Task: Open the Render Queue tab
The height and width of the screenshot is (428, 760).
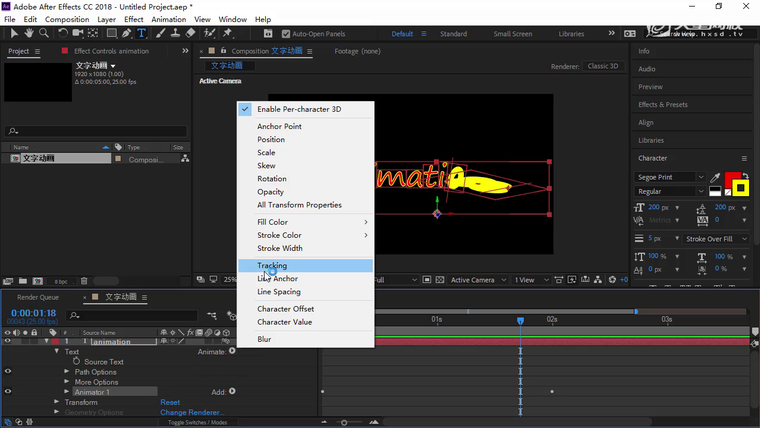Action: coord(38,297)
